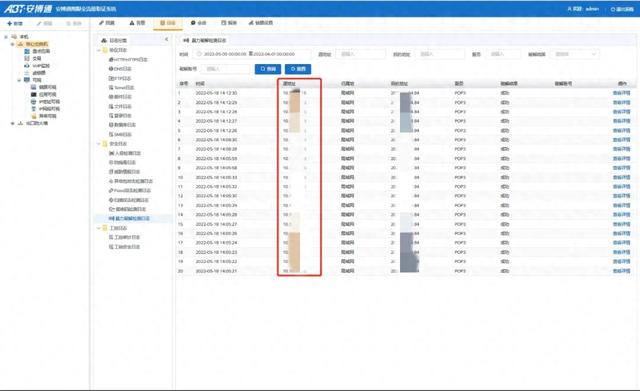The width and height of the screenshot is (640, 391).
Task: Open view details link for row 12
Action: click(622, 196)
